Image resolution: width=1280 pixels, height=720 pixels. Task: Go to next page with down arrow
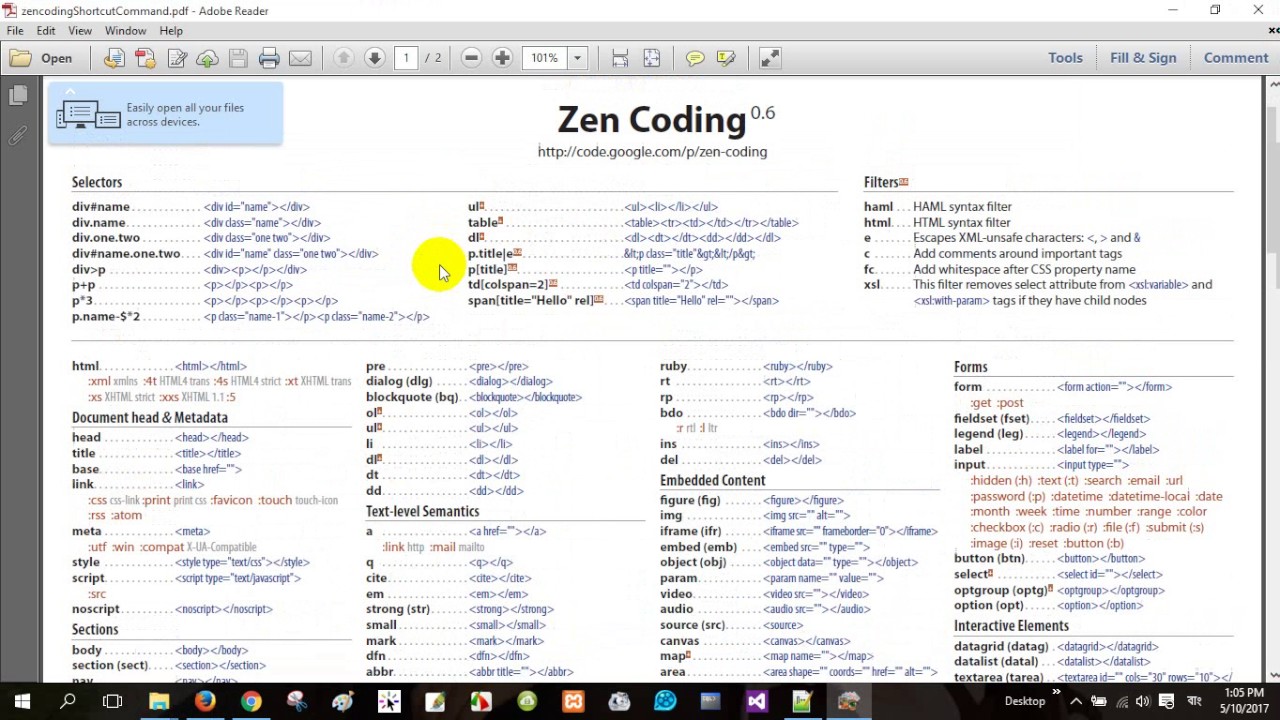coord(374,58)
